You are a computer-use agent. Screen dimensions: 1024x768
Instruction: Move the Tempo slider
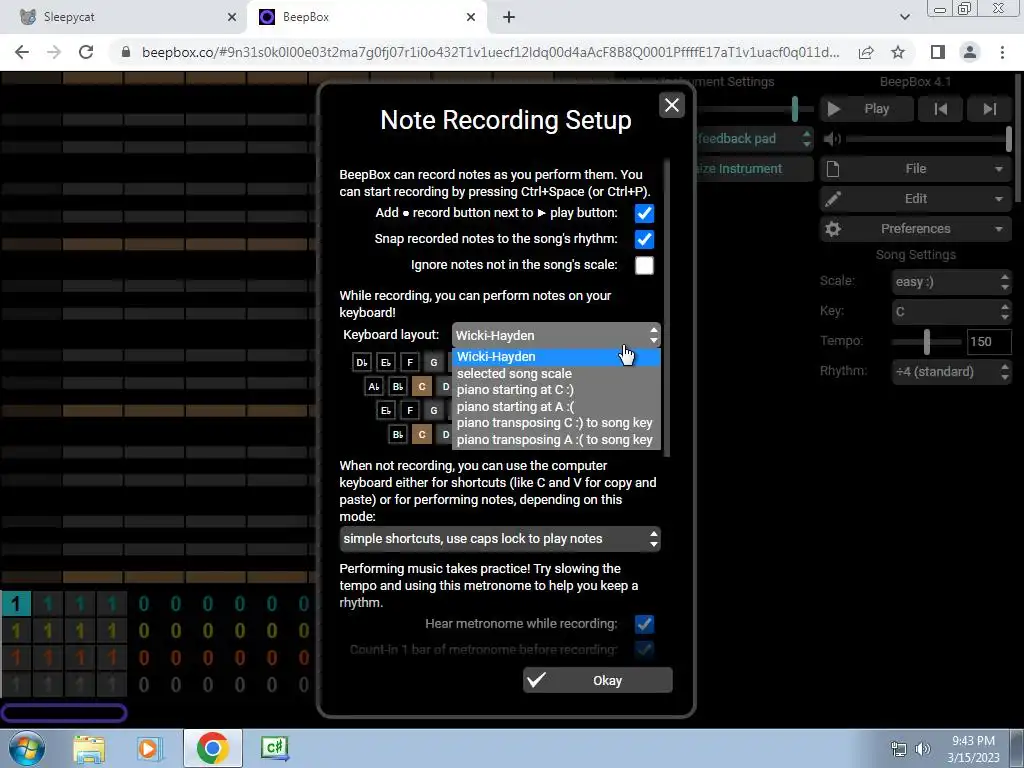(926, 342)
